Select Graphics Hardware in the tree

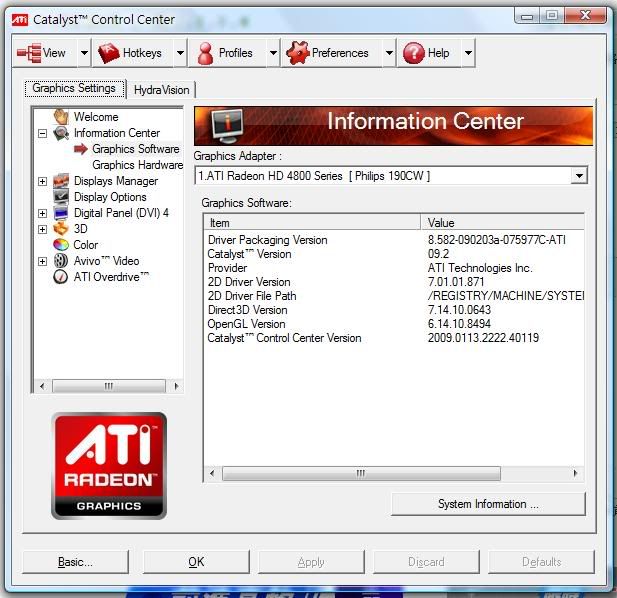[x=137, y=165]
